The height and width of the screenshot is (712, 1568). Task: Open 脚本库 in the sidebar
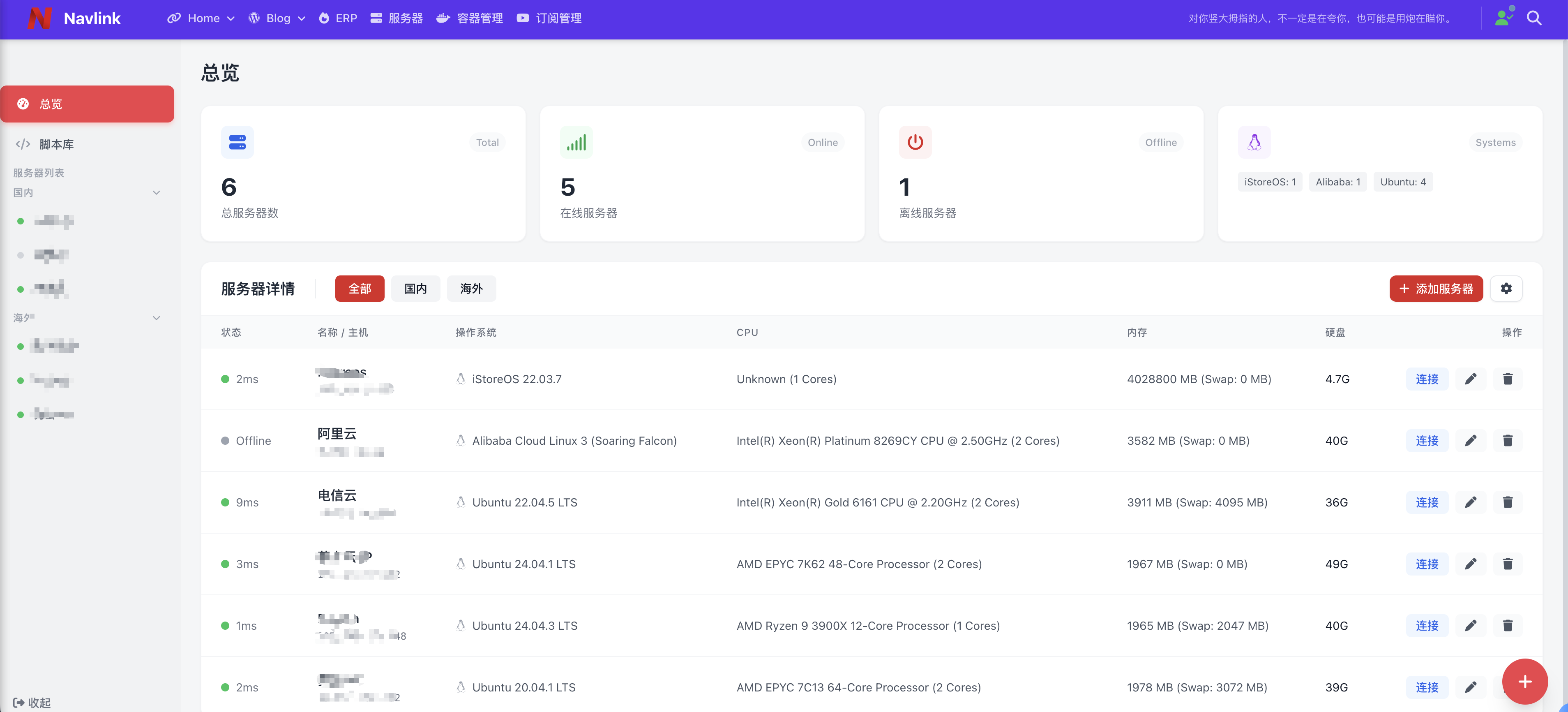pyautogui.click(x=56, y=144)
